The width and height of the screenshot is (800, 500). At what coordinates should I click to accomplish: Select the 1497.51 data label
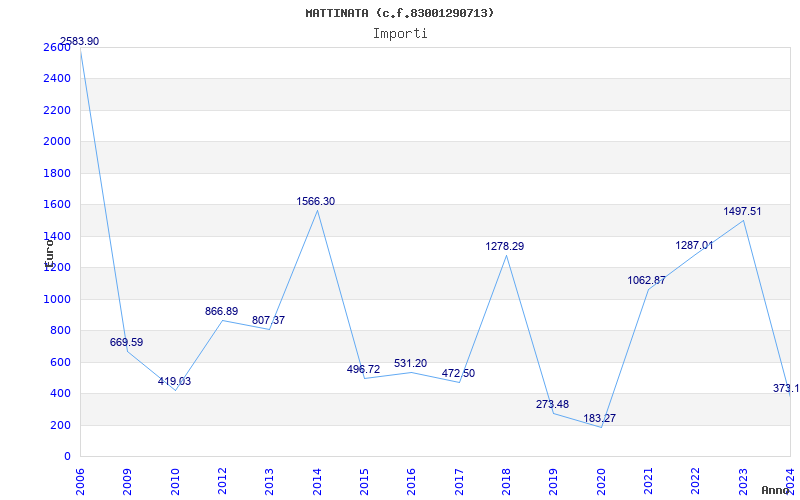pyautogui.click(x=742, y=211)
